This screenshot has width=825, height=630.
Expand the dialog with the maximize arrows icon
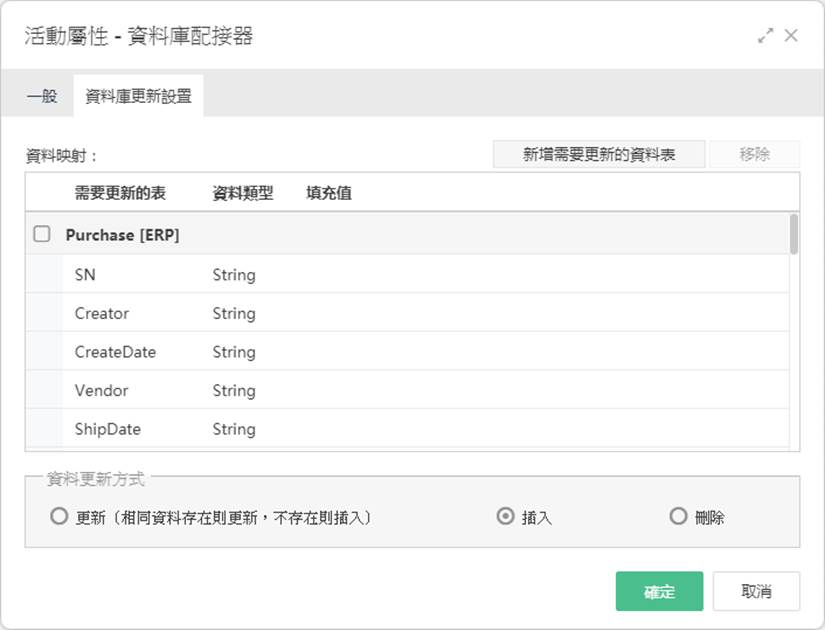point(766,36)
